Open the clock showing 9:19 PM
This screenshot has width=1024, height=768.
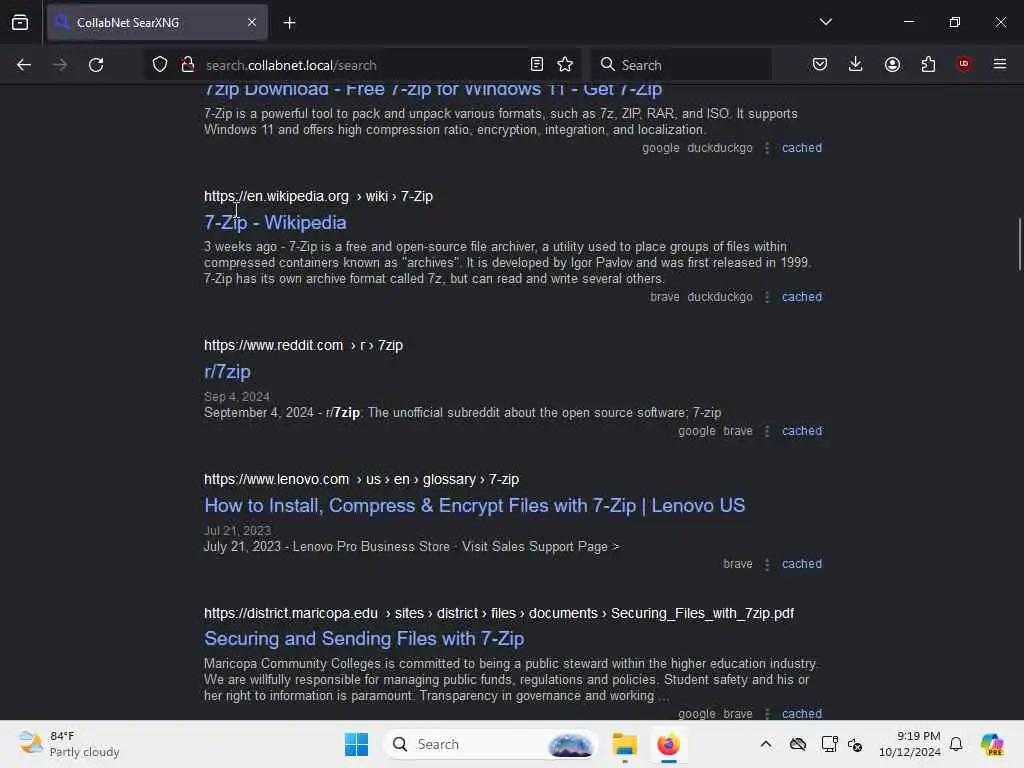click(x=909, y=744)
